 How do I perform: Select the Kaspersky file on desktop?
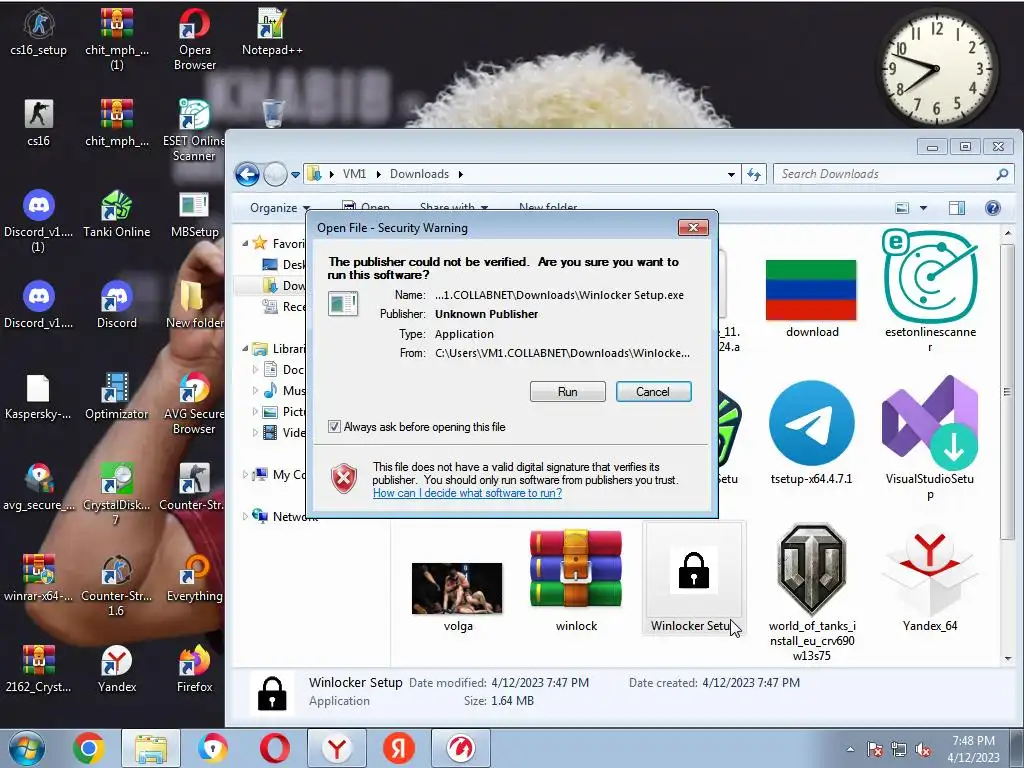tap(38, 396)
